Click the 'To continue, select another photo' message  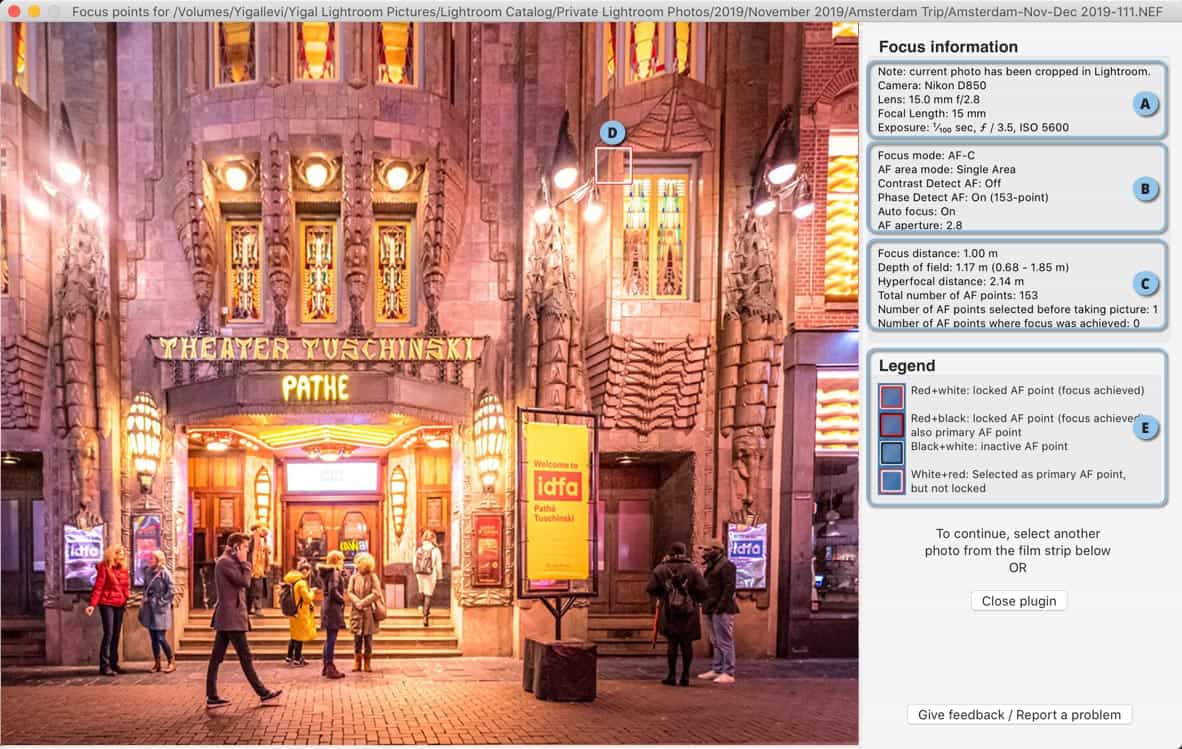point(1018,550)
